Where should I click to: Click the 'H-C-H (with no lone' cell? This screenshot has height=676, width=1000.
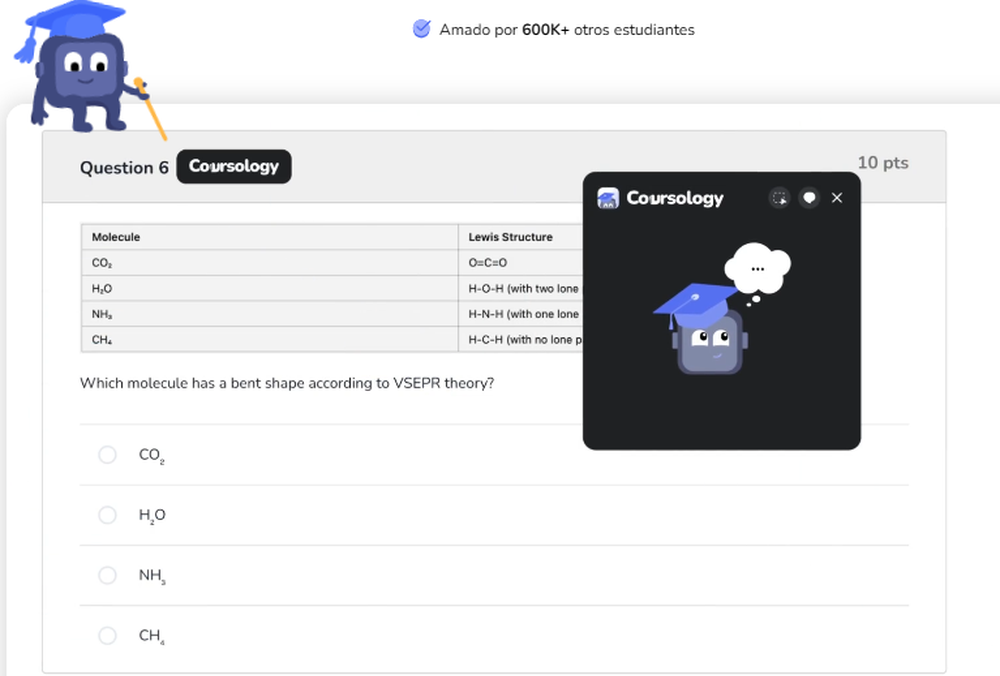tap(520, 339)
